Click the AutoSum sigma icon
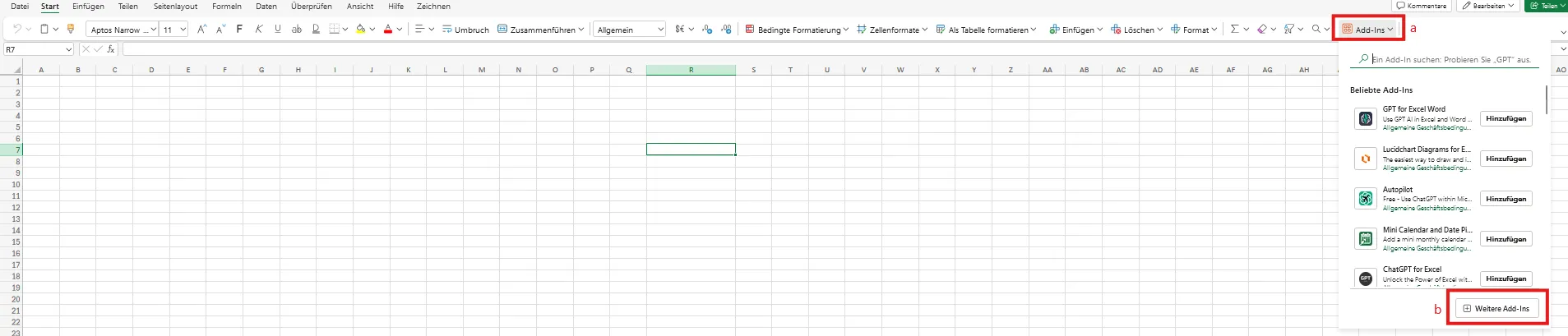The height and width of the screenshot is (336, 1568). point(1234,29)
